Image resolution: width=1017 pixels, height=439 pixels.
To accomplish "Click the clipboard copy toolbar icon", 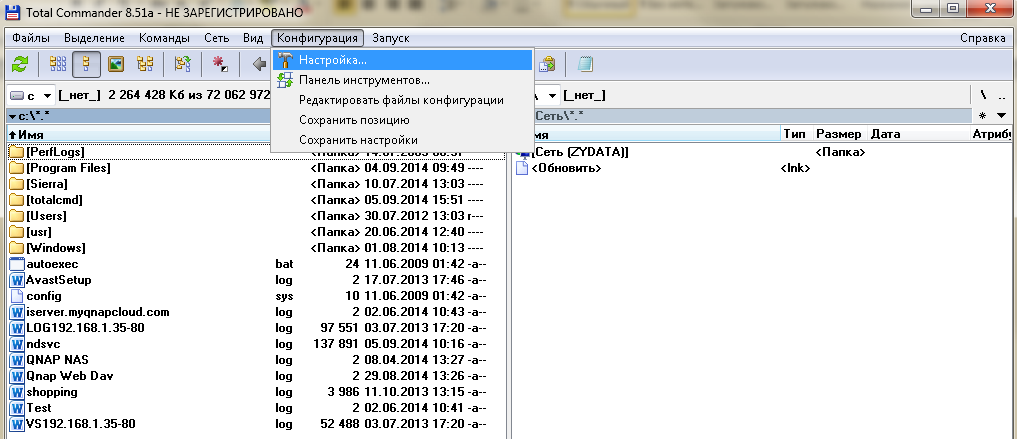I will coord(548,64).
